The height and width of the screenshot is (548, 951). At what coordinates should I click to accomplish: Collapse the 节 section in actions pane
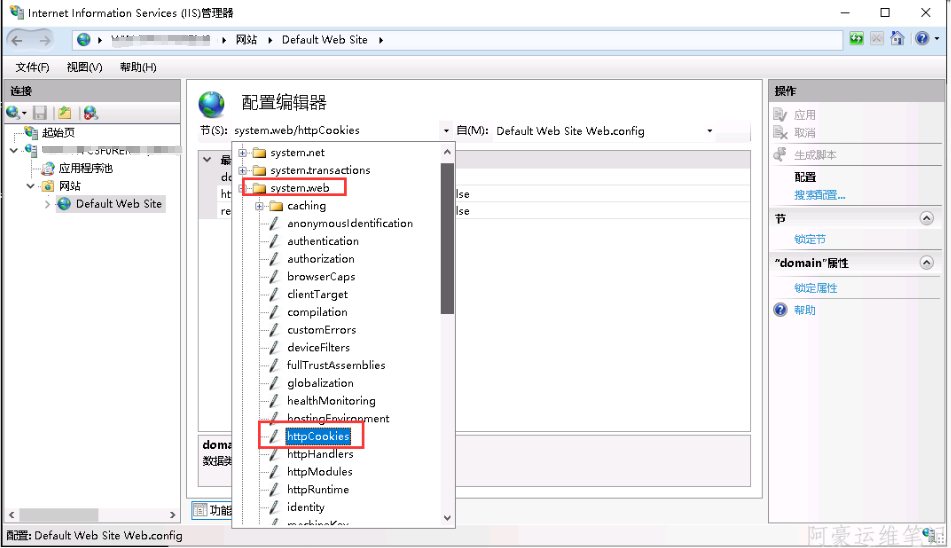[926, 218]
